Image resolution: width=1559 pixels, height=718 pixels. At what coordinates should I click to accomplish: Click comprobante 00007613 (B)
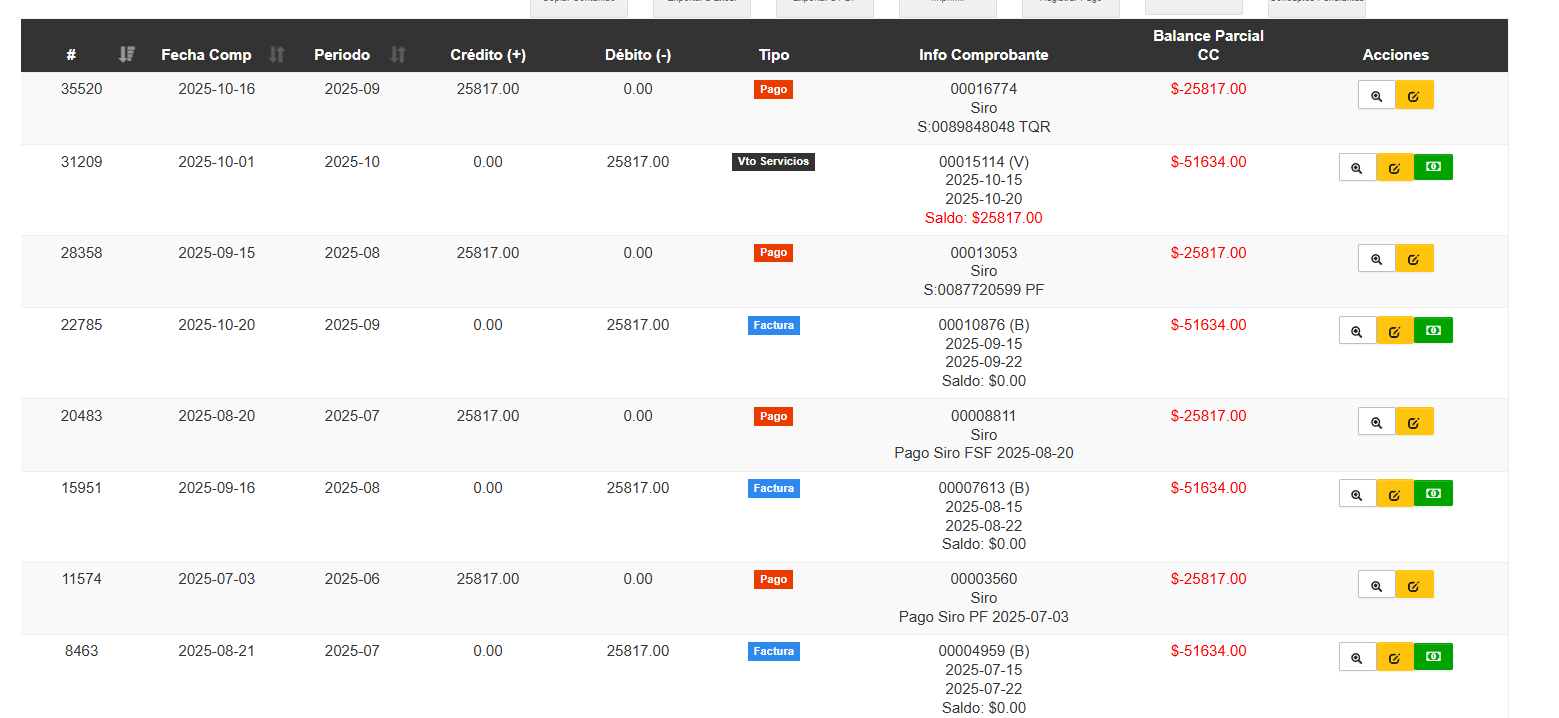(984, 488)
